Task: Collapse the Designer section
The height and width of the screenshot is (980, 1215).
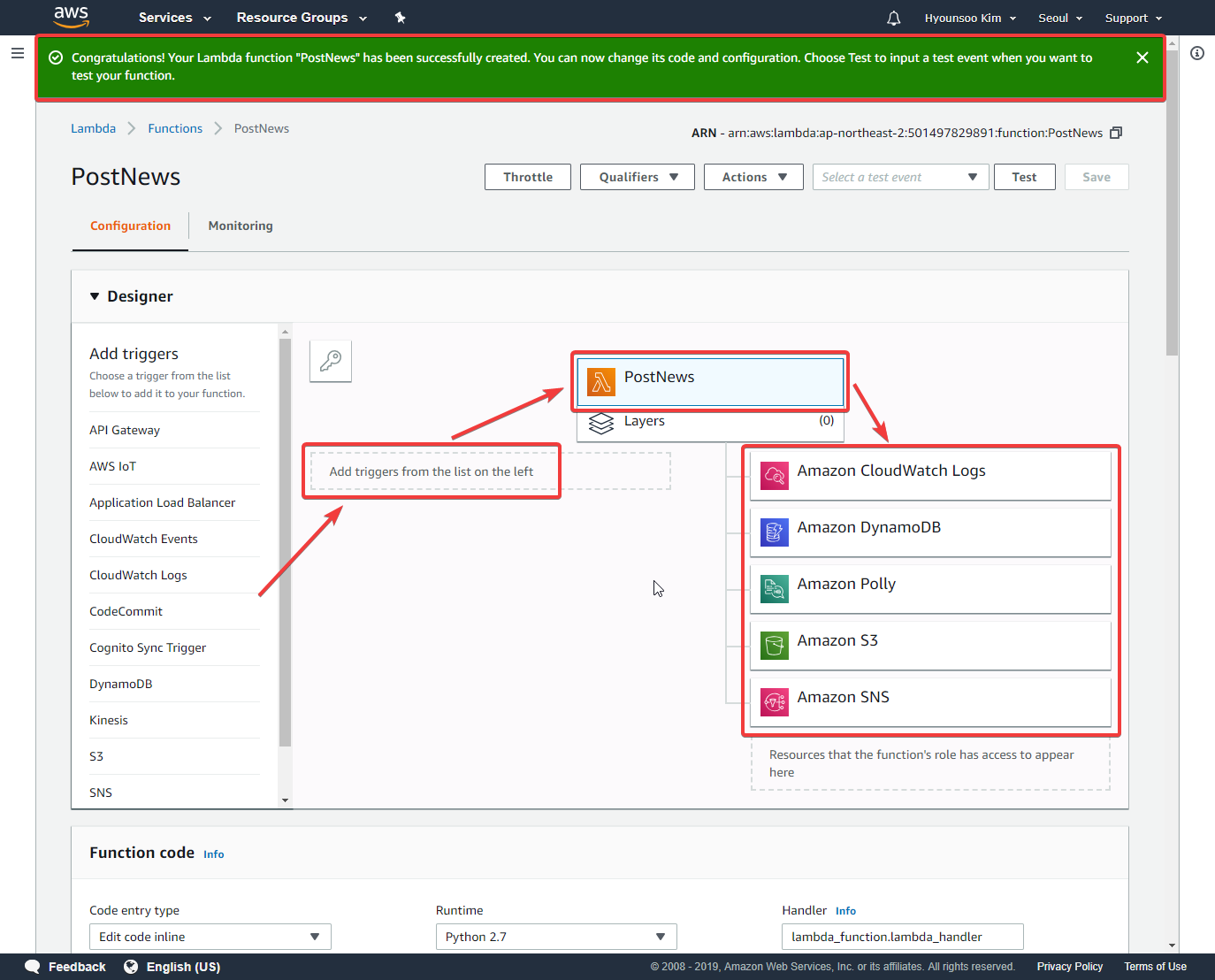Action: pyautogui.click(x=95, y=296)
